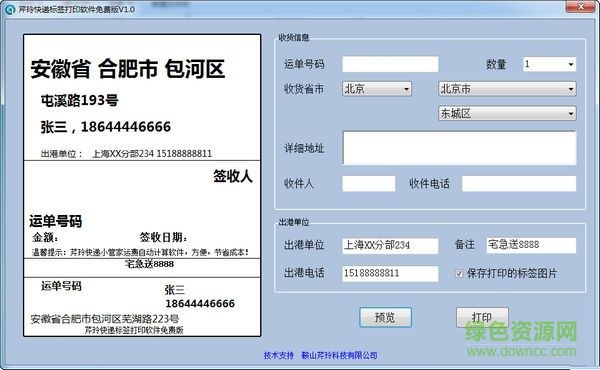Image resolution: width=600 pixels, height=370 pixels.
Task: Close the label printing window
Action: (580, 7)
